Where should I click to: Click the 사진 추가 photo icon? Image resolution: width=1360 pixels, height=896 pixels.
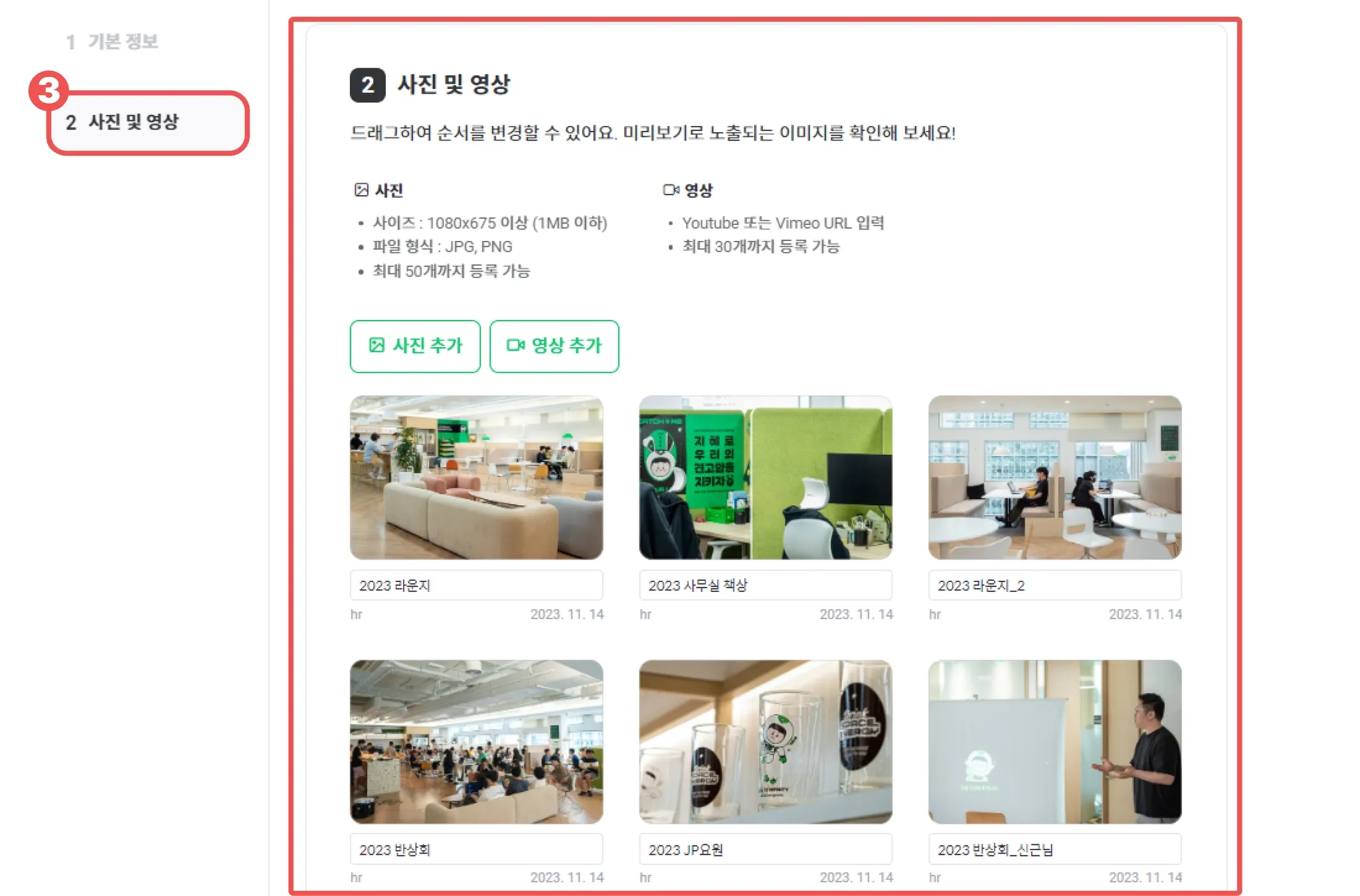tap(377, 345)
